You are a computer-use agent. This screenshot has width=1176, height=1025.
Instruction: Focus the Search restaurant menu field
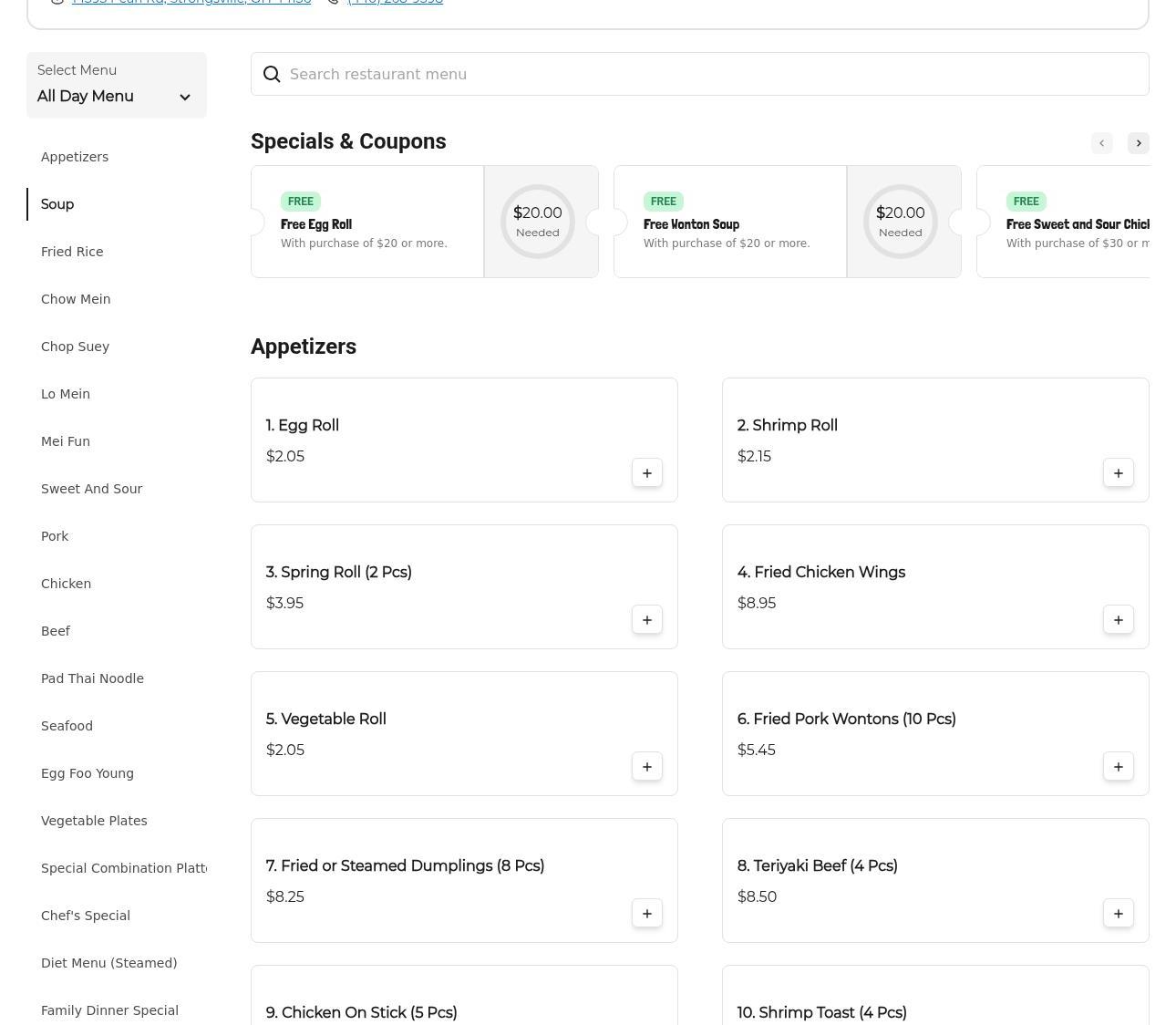(x=711, y=75)
